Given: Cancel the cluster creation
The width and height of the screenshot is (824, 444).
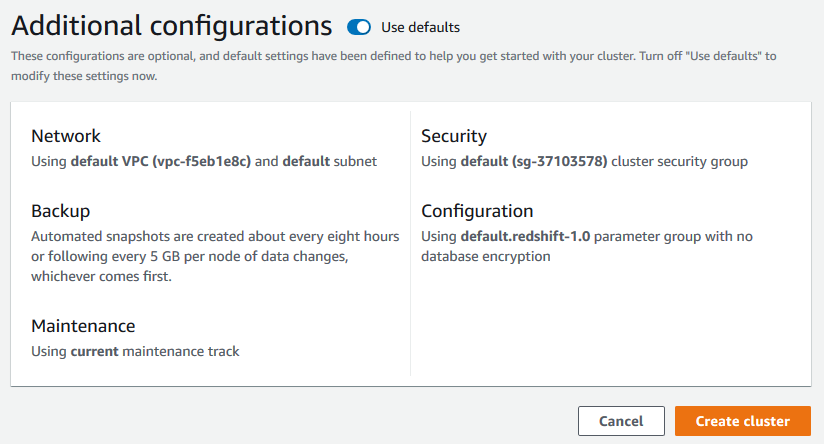Looking at the screenshot, I should 621,421.
